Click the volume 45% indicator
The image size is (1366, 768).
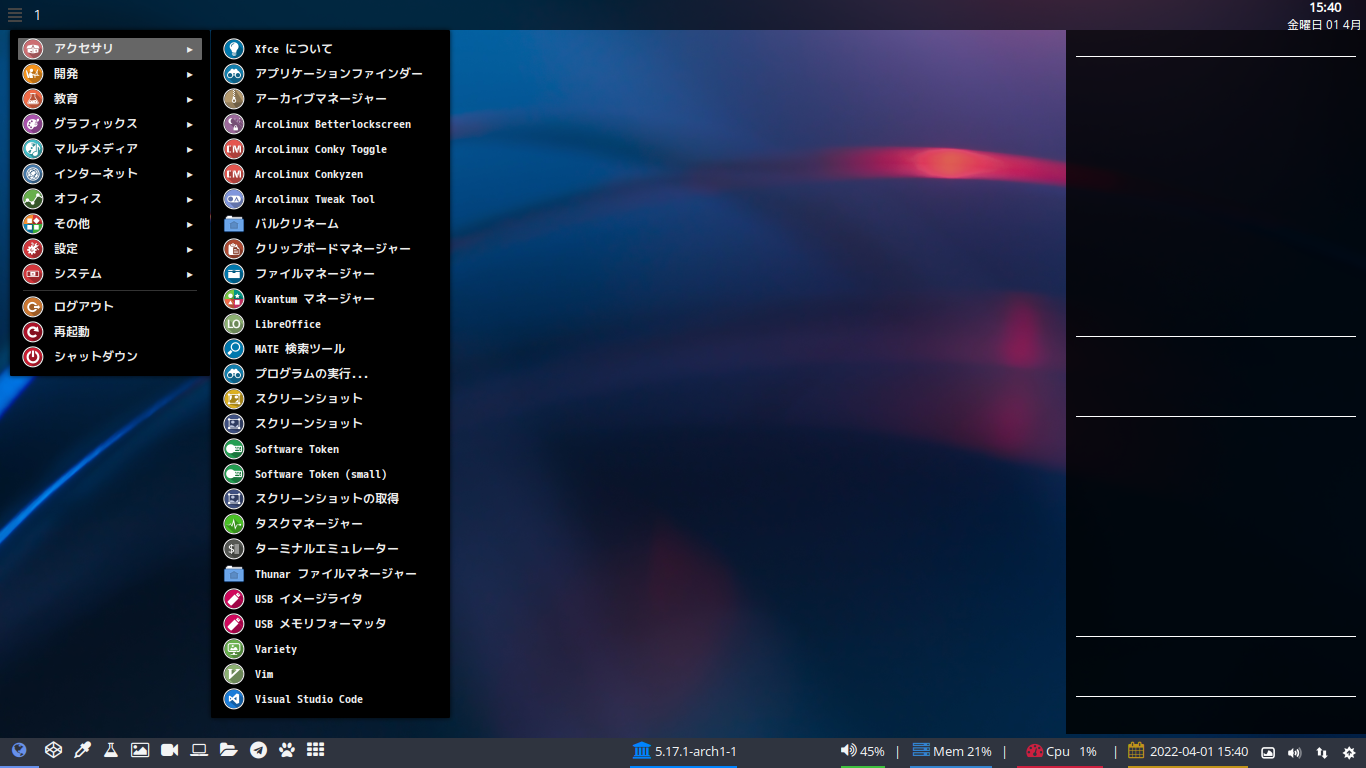[862, 751]
